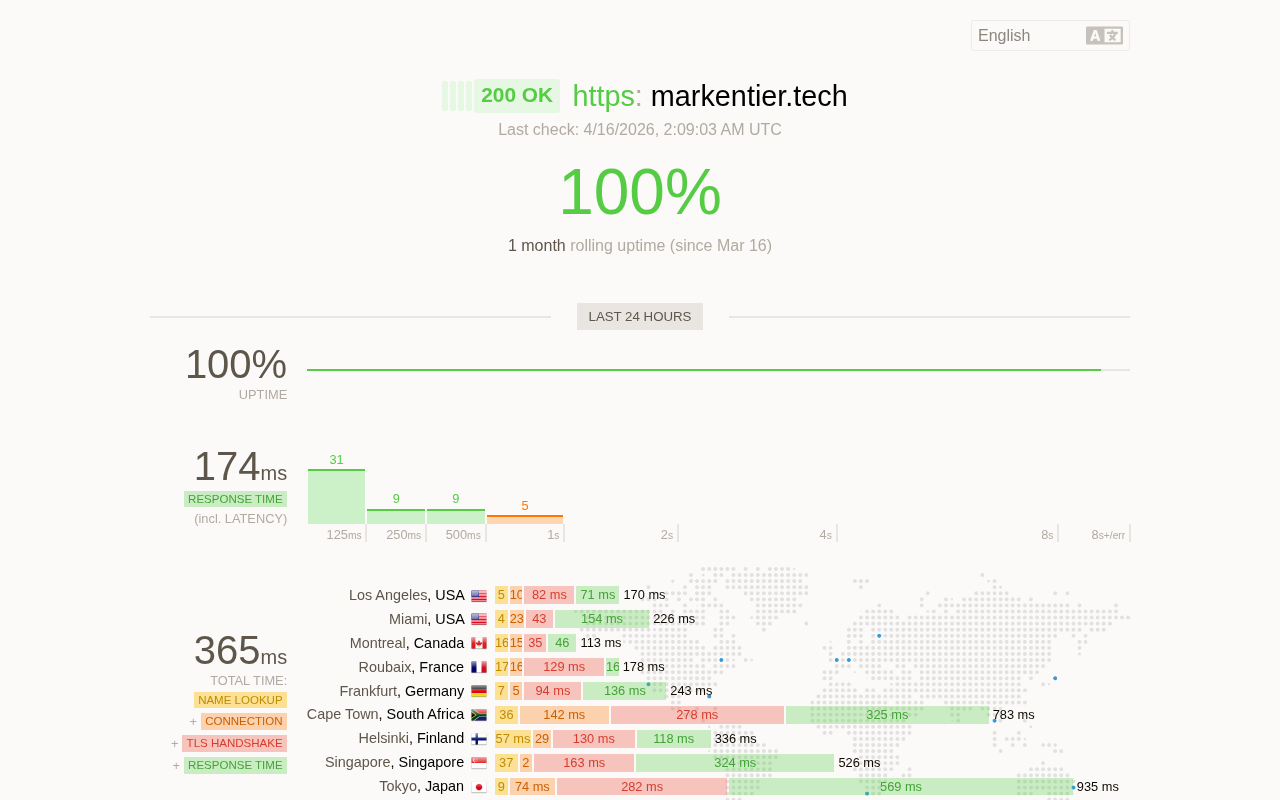Click Cape Town 142 ms connection segment
The image size is (1280, 800).
[564, 715]
